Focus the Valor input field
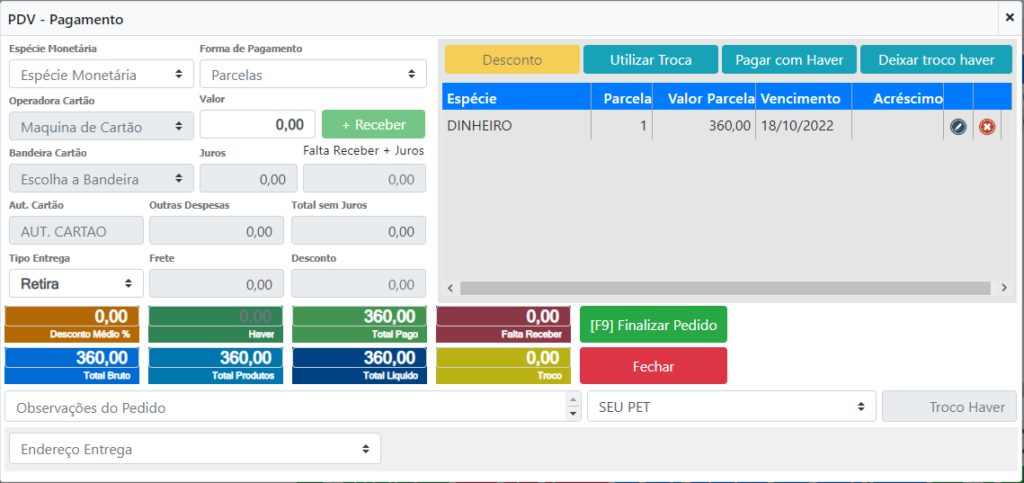The height and width of the screenshot is (483, 1024). click(x=258, y=124)
